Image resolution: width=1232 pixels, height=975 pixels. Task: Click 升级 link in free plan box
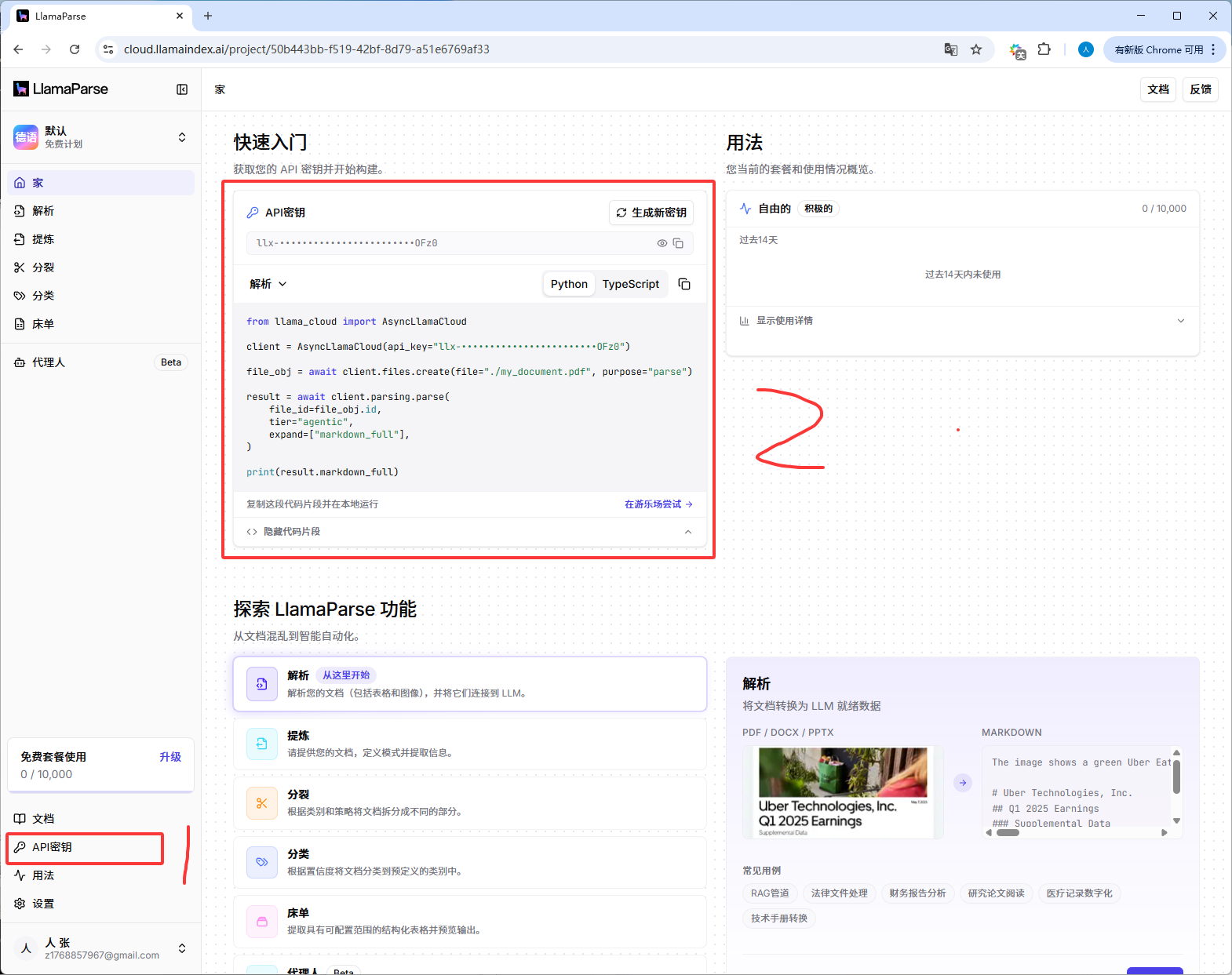coord(170,757)
